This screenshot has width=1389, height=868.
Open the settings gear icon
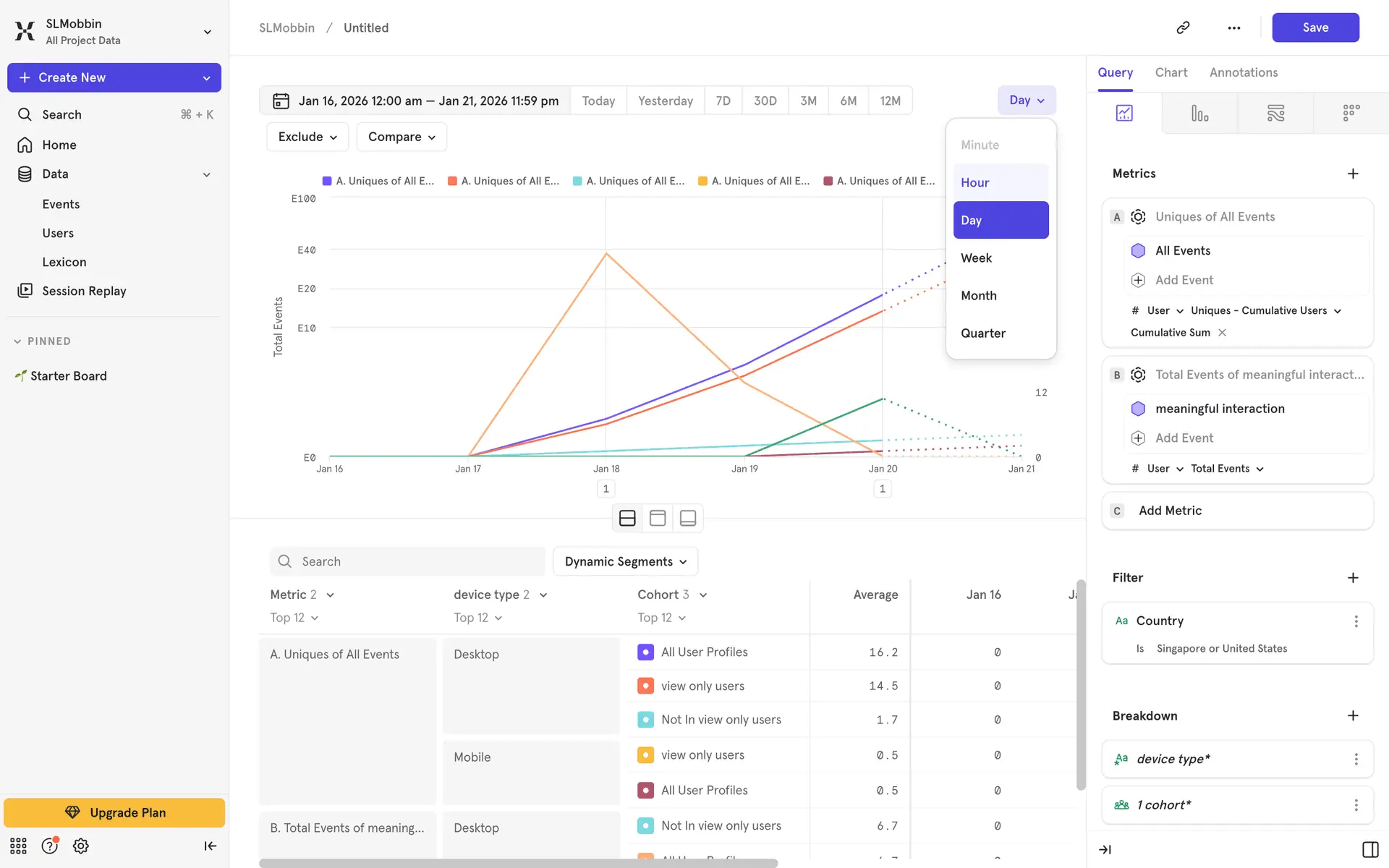[x=81, y=846]
